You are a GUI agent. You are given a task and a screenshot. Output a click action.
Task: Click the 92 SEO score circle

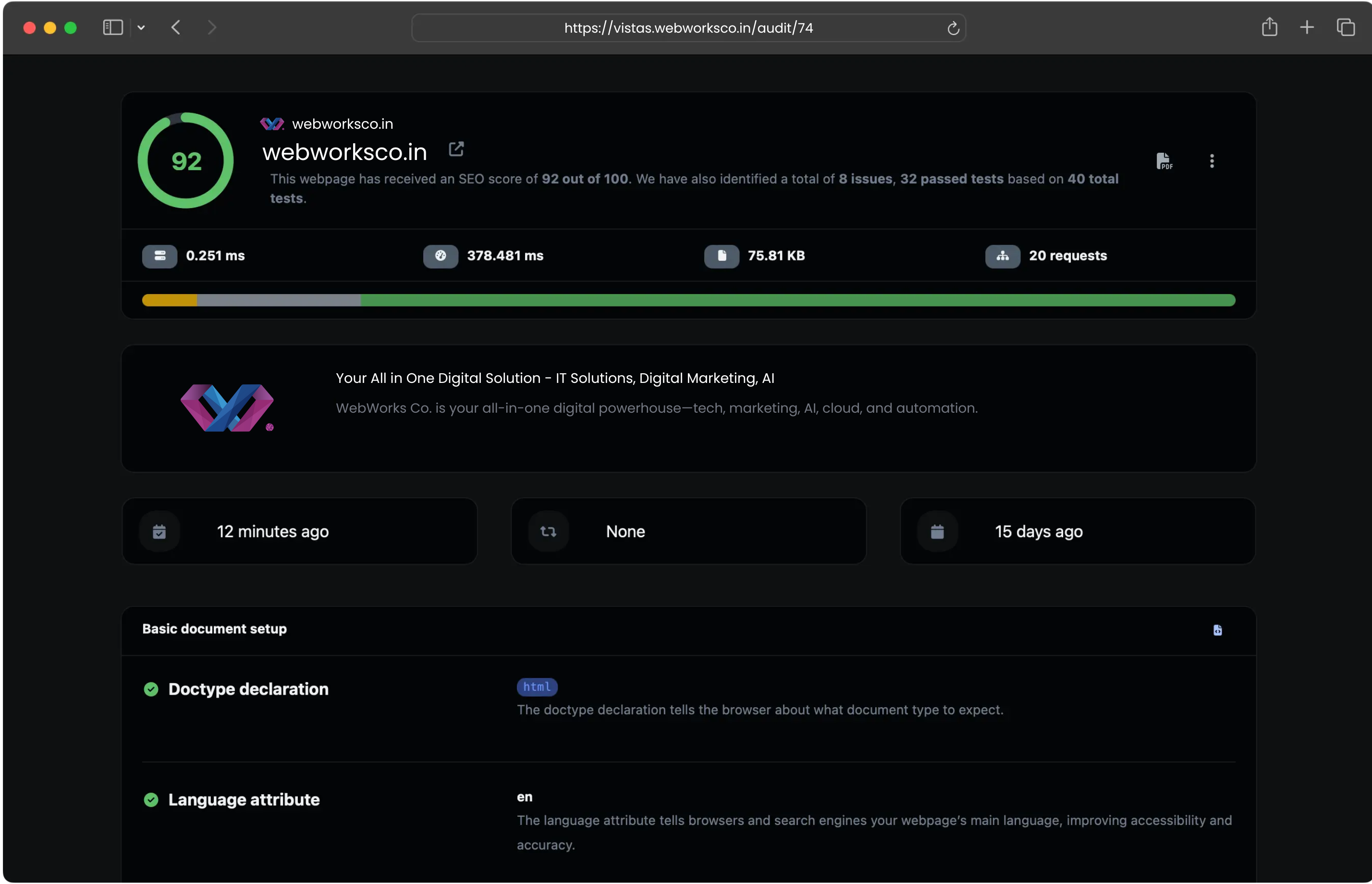pos(185,160)
